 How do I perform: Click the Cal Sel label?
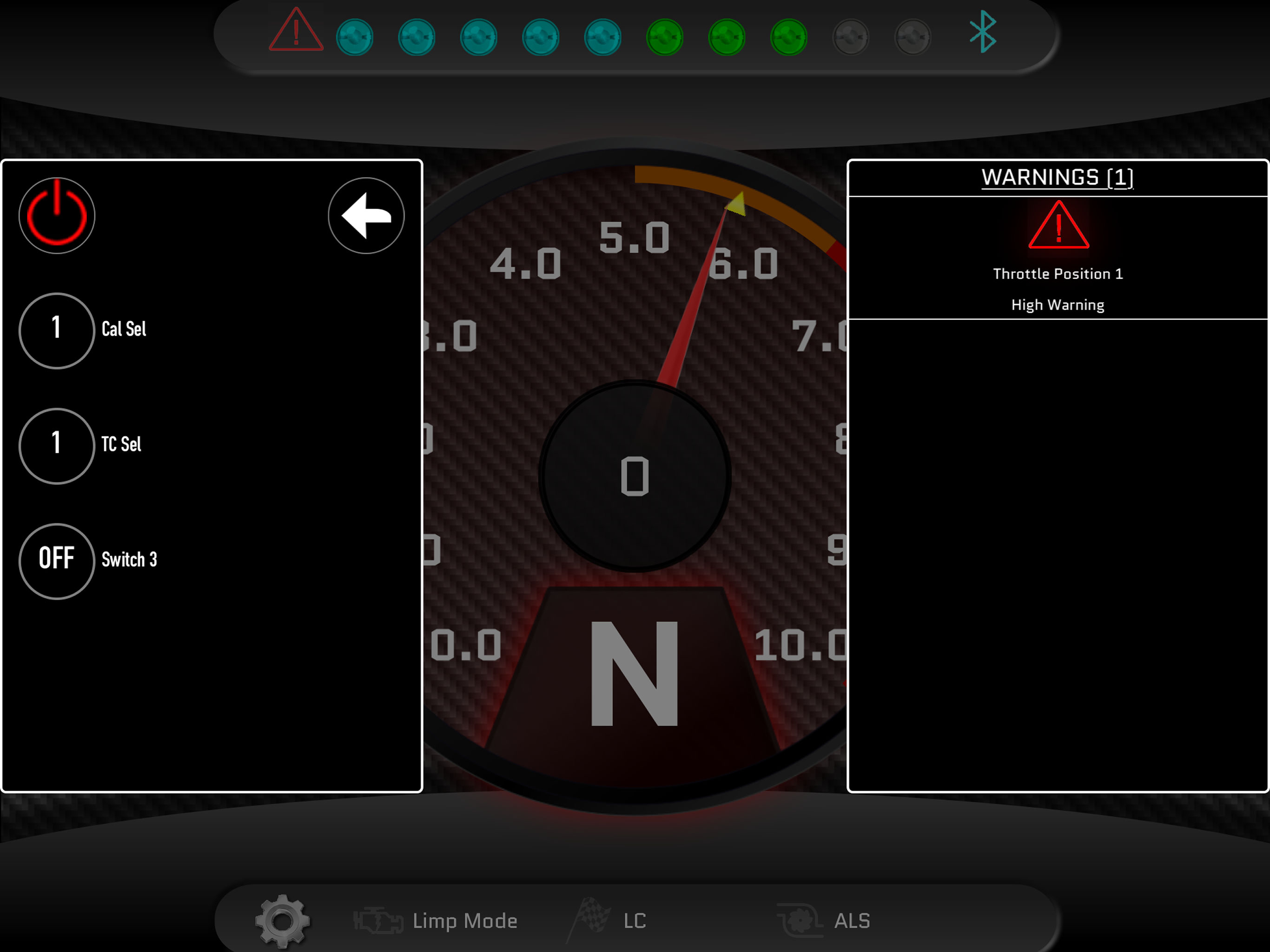(x=124, y=330)
